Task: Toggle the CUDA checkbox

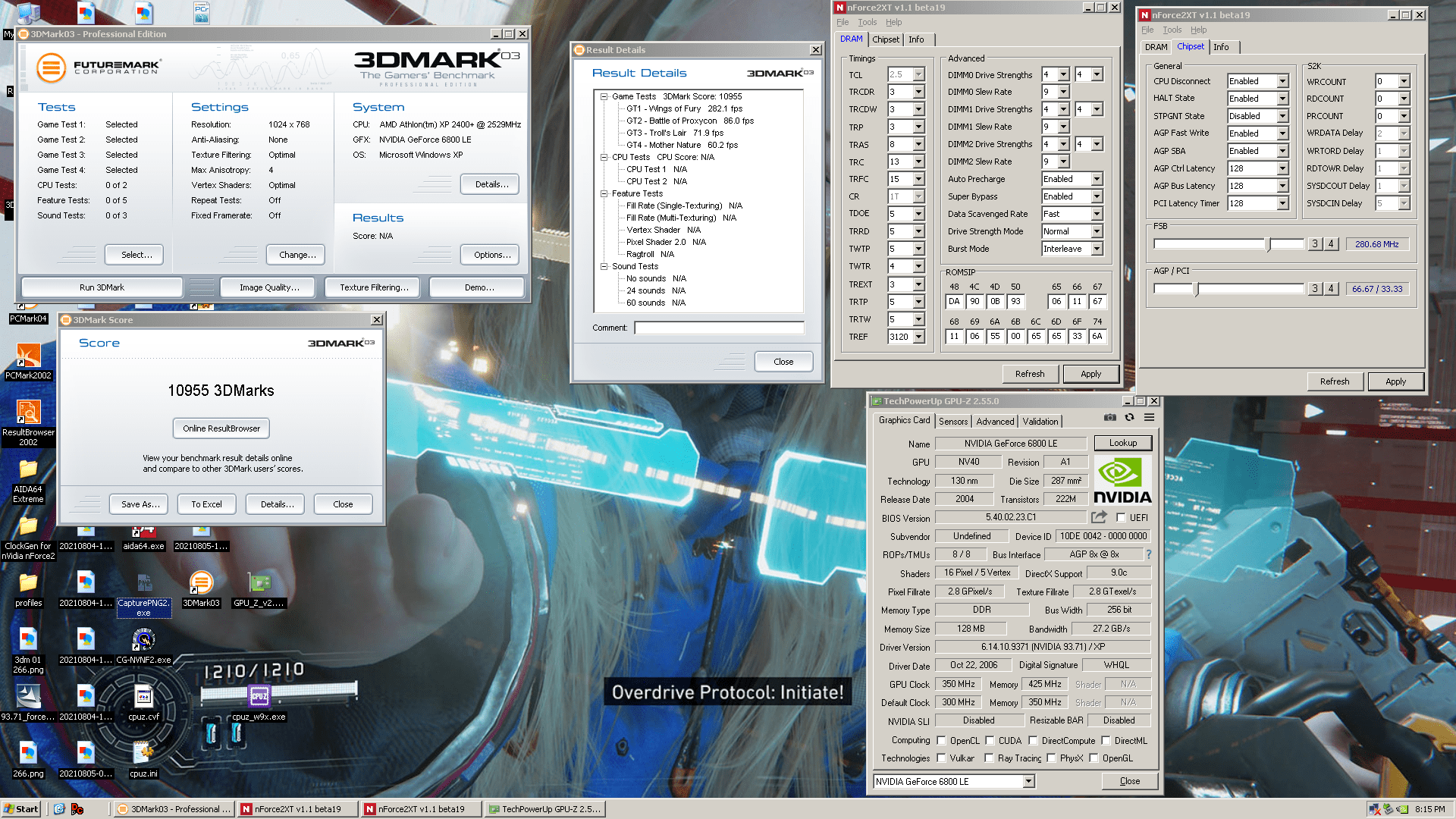Action: point(989,741)
